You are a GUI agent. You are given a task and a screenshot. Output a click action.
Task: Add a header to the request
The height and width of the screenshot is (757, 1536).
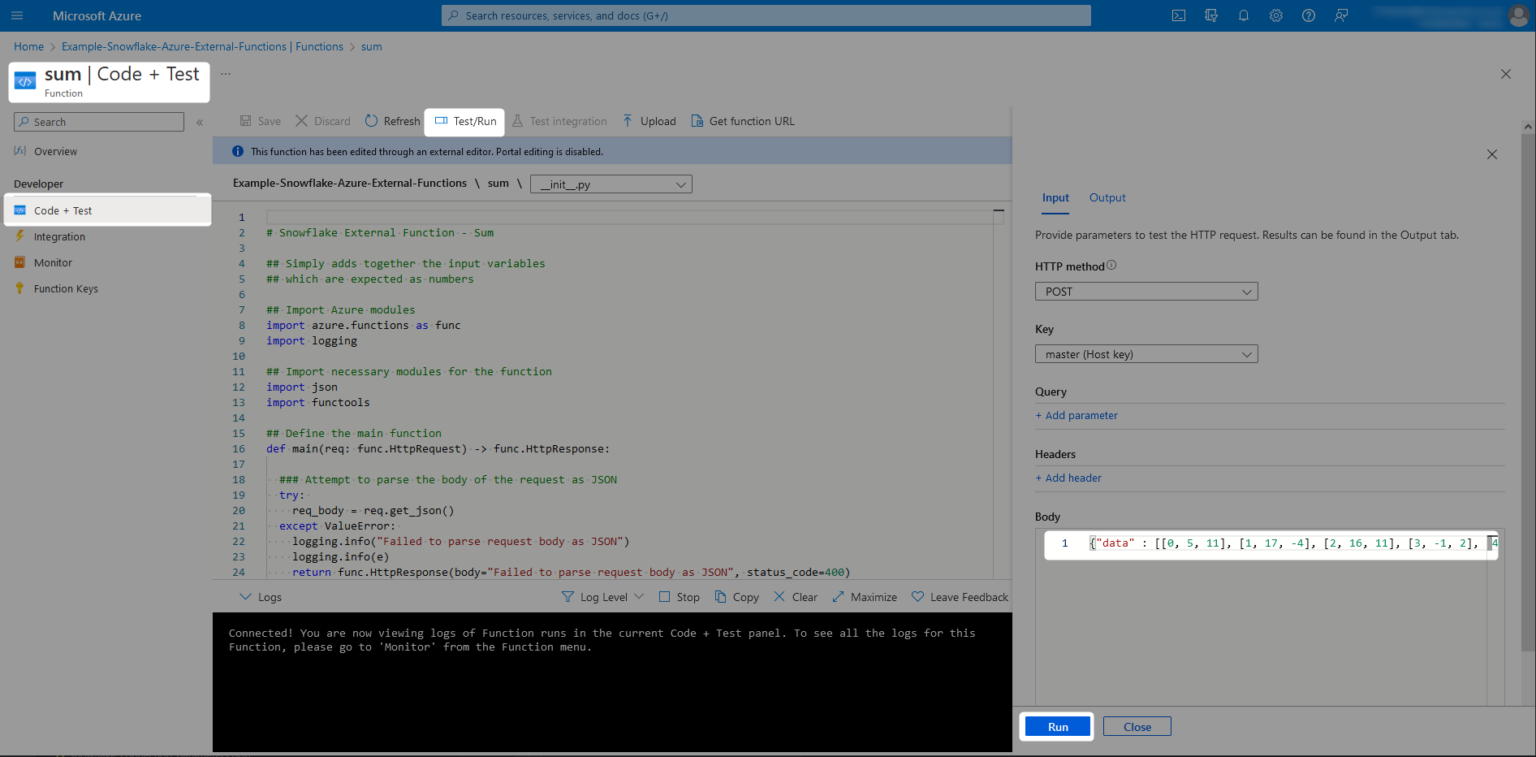(1068, 478)
